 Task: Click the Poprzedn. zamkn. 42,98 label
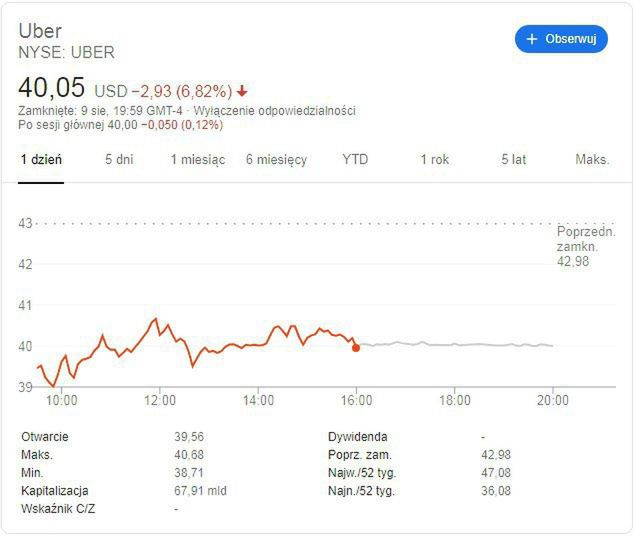pyautogui.click(x=585, y=246)
